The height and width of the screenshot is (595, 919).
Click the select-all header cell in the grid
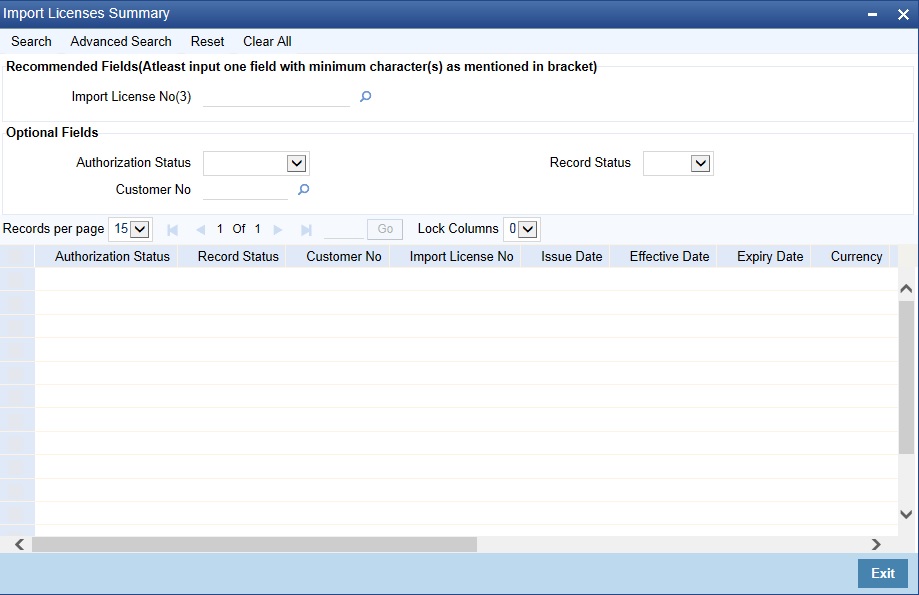[x=17, y=257]
